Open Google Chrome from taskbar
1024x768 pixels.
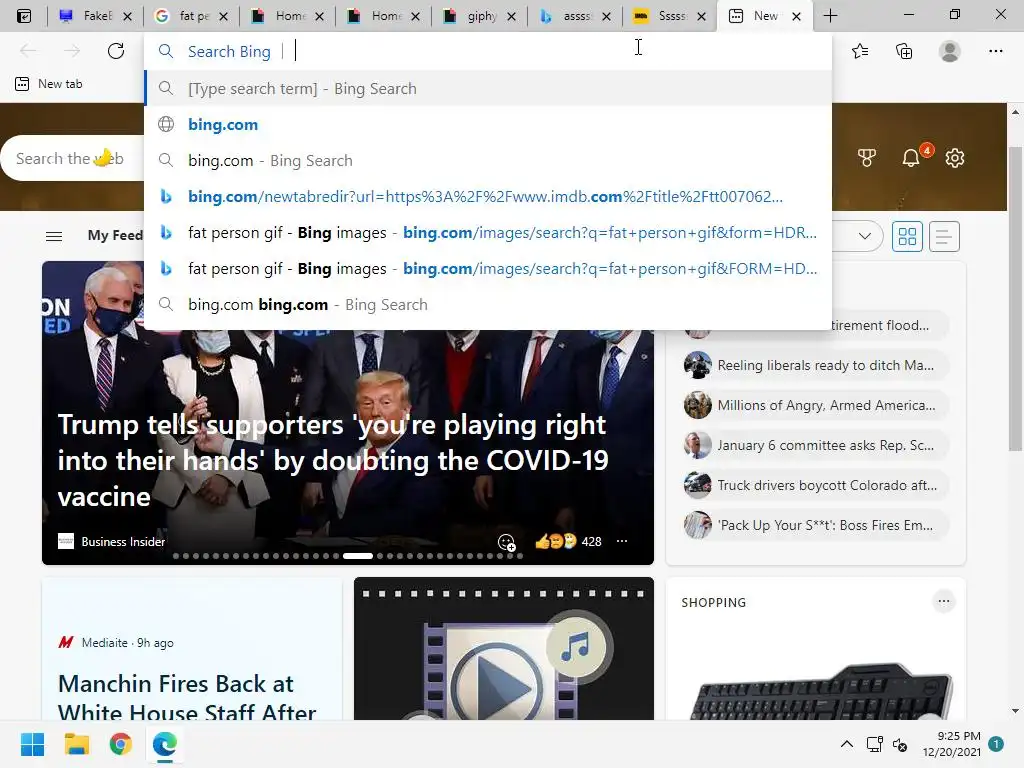pyautogui.click(x=121, y=744)
